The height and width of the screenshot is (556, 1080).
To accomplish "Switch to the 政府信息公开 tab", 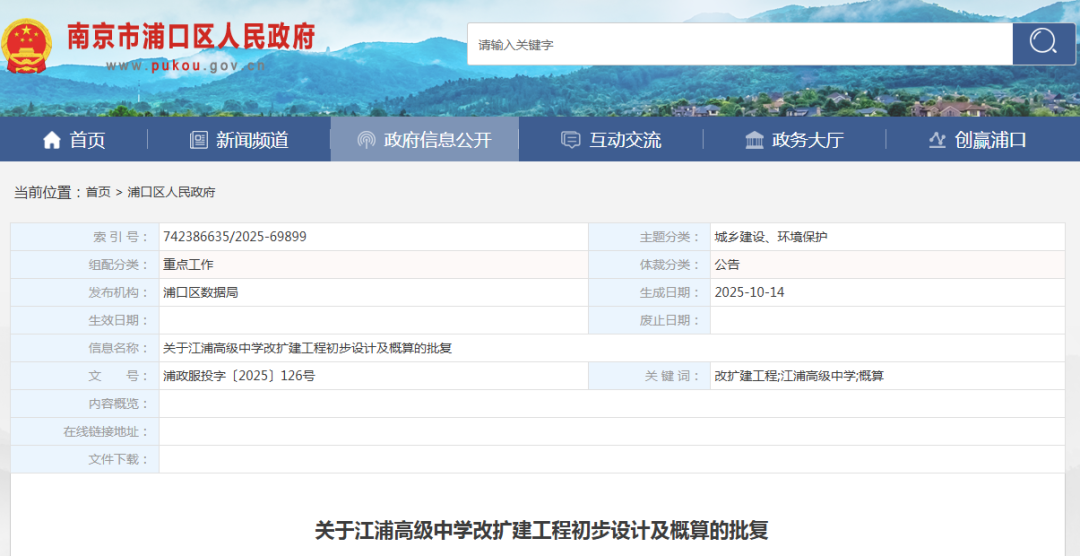I will click(x=437, y=140).
